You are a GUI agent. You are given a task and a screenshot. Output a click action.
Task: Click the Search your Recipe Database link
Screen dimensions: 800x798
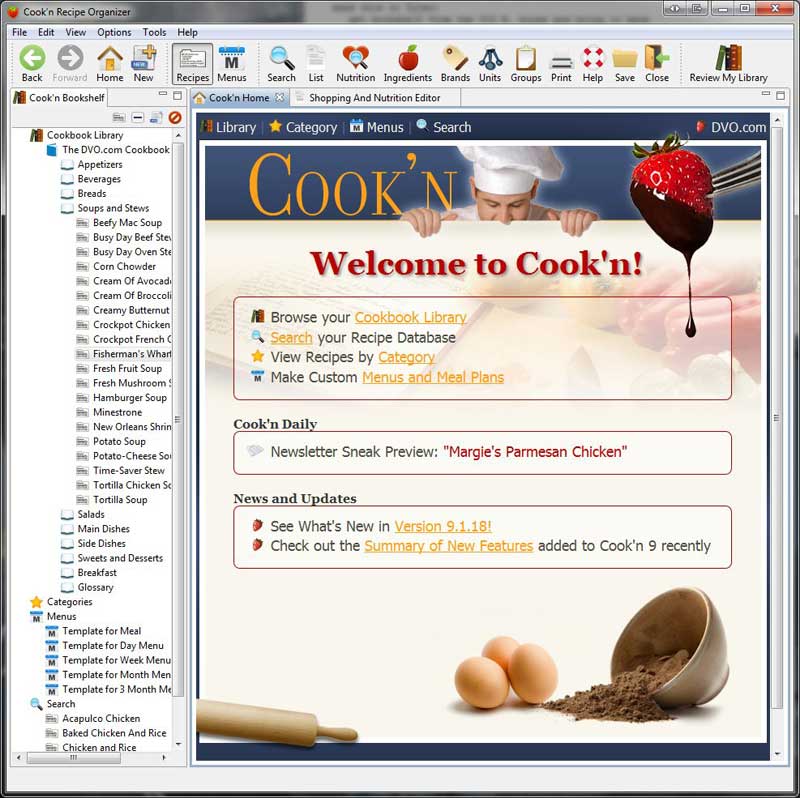(x=291, y=338)
